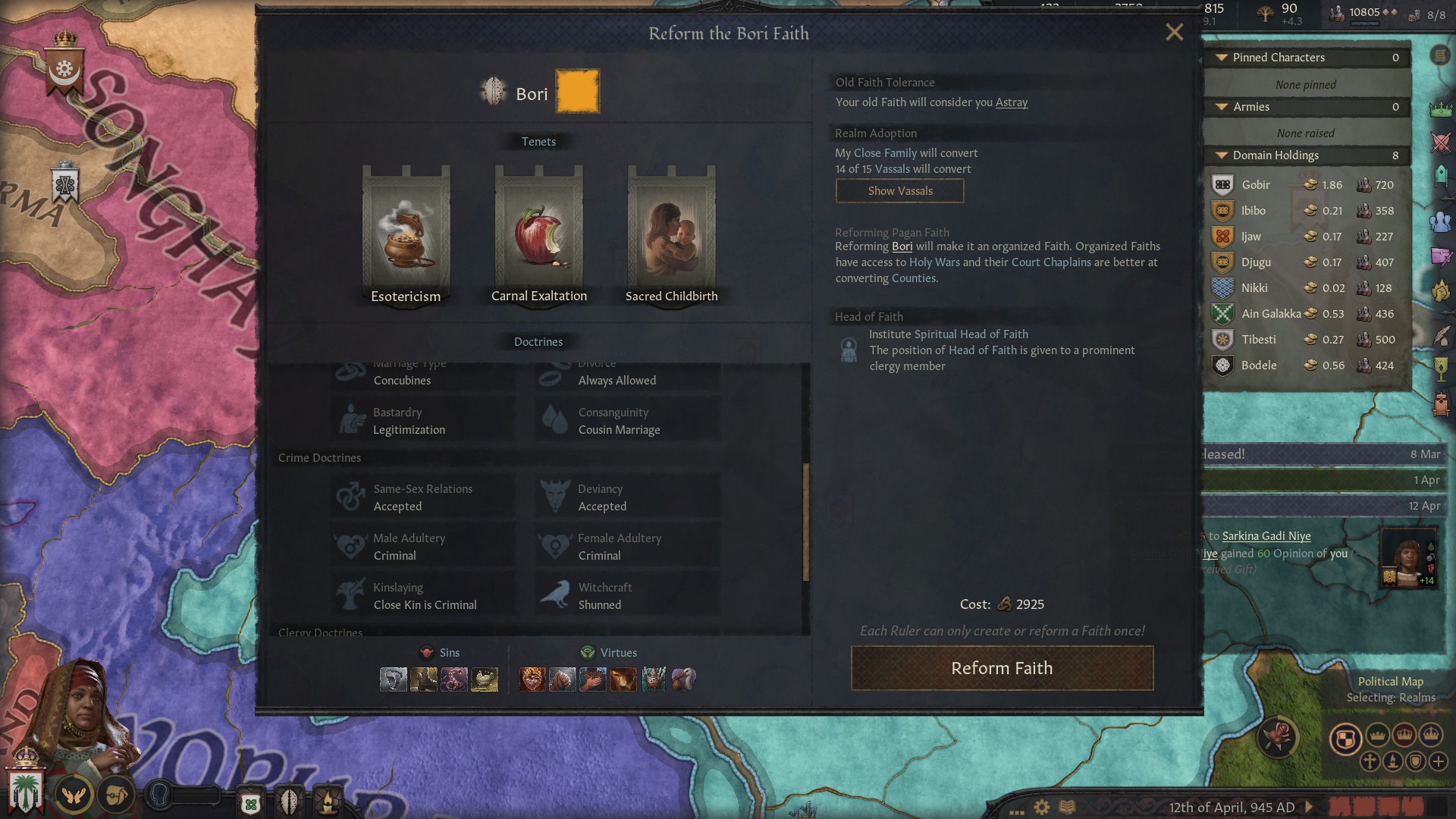The image size is (1456, 819).
Task: Click the orange Bori faith color swatch
Action: click(x=578, y=91)
